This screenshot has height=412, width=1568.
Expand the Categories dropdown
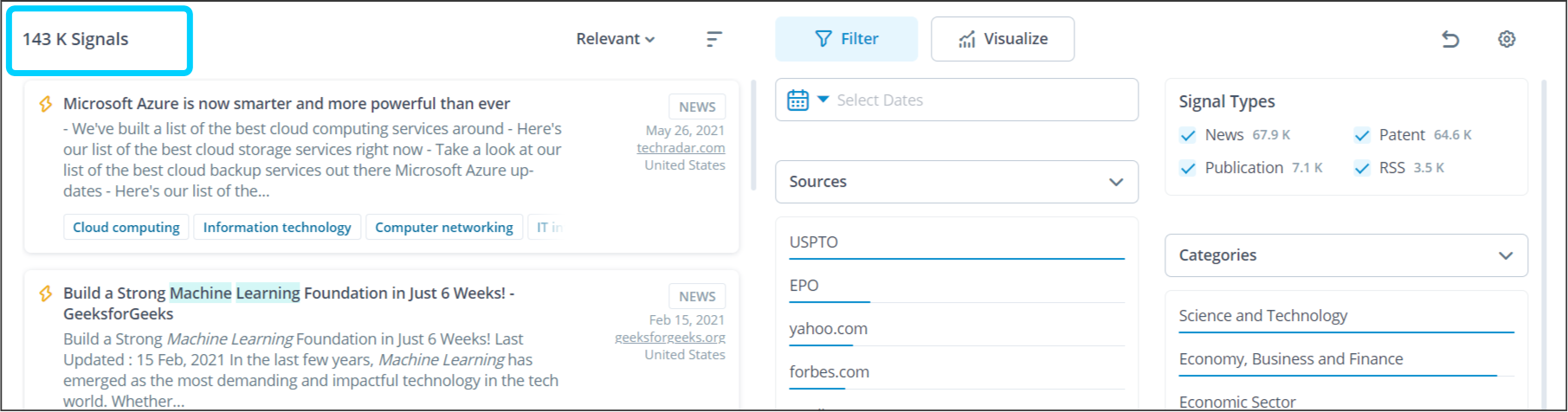pos(1345,255)
